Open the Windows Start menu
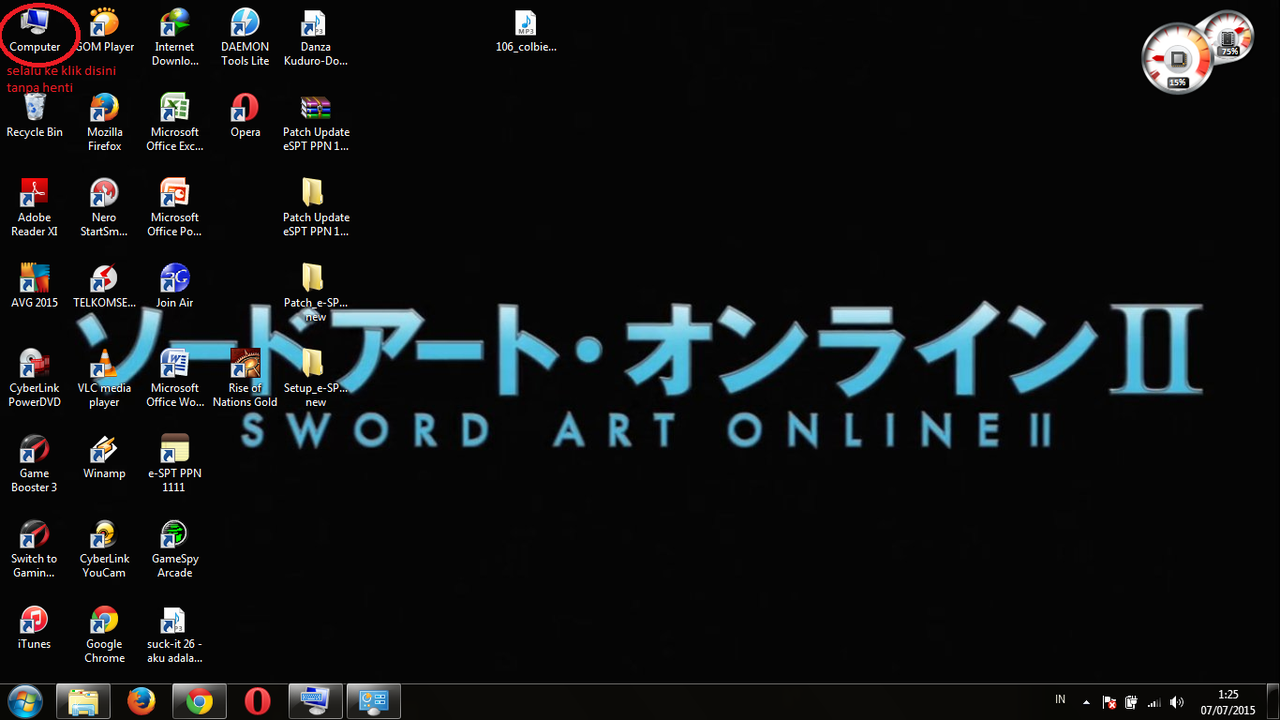Image resolution: width=1280 pixels, height=720 pixels. tap(24, 702)
